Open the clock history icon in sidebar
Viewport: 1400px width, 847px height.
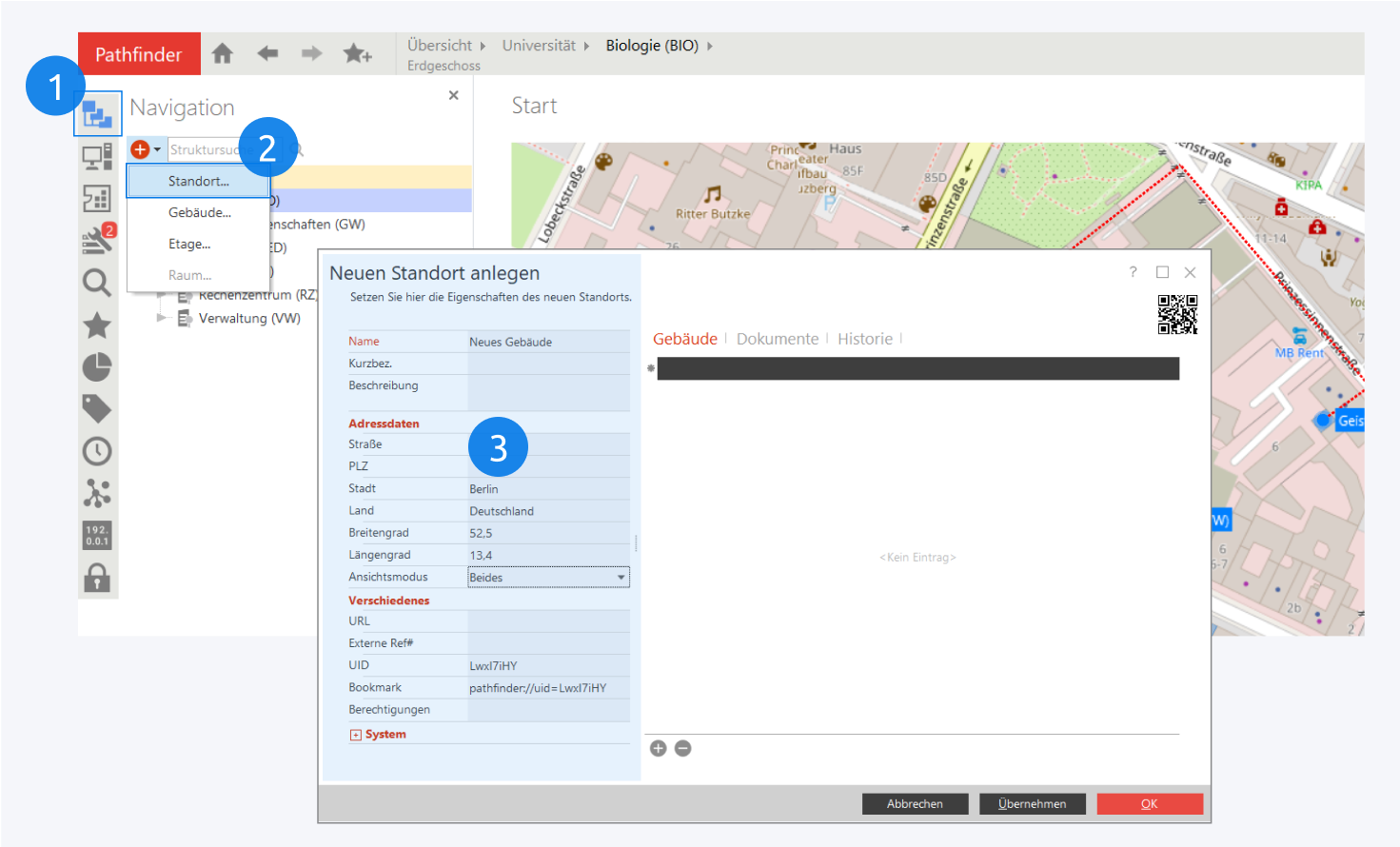[97, 451]
